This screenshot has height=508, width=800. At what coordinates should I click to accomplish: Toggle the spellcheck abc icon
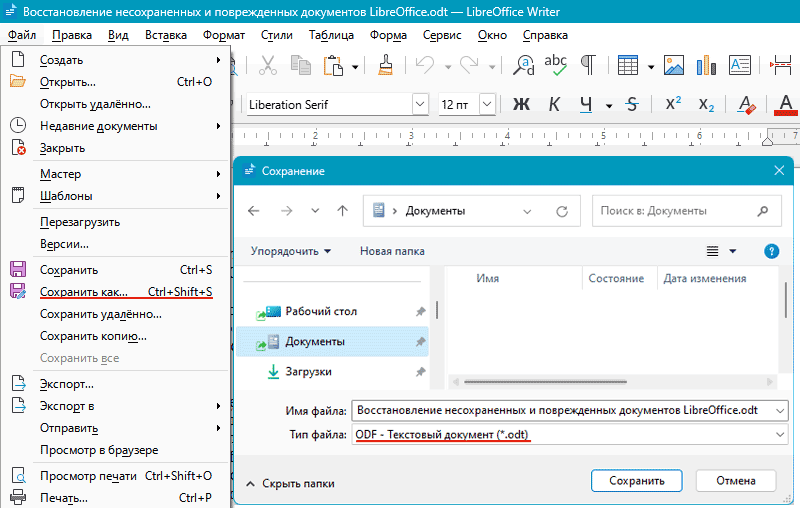pyautogui.click(x=556, y=65)
